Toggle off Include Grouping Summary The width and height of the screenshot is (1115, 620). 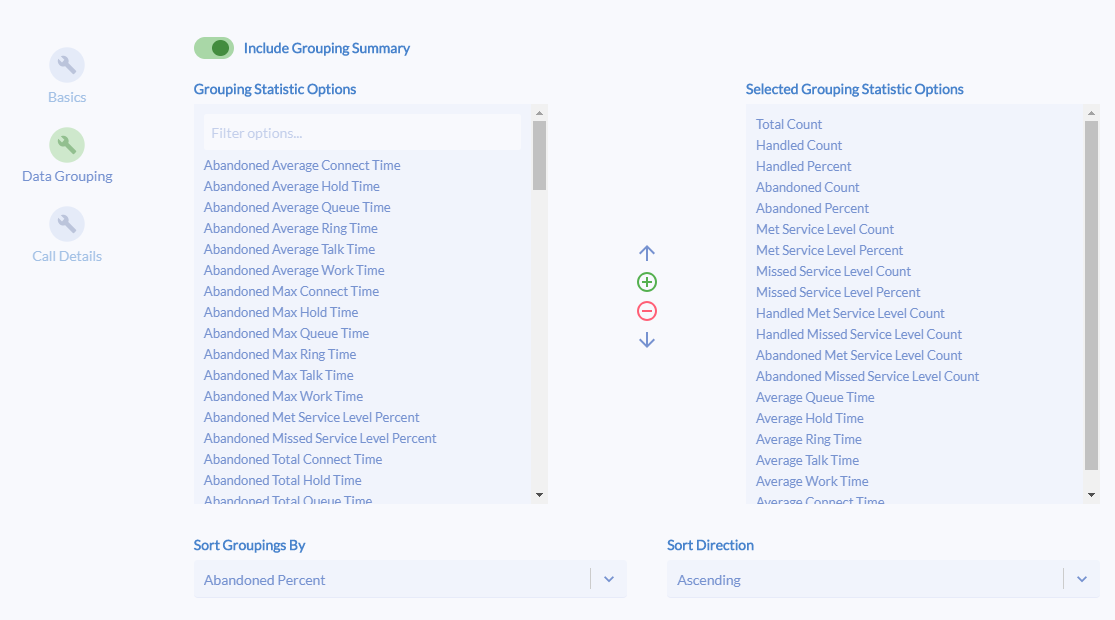(214, 47)
